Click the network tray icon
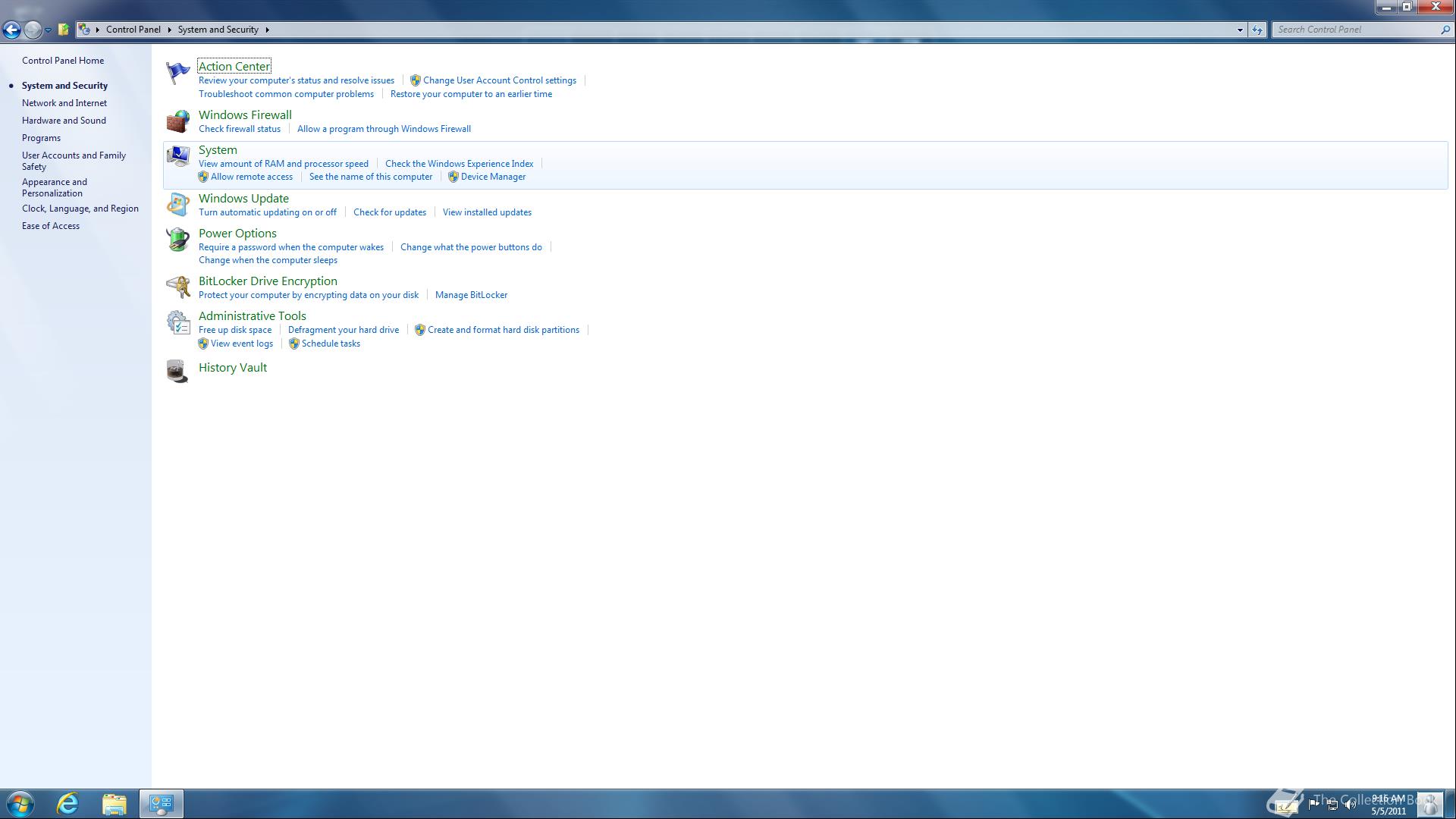Image resolution: width=1456 pixels, height=819 pixels. [x=1332, y=805]
